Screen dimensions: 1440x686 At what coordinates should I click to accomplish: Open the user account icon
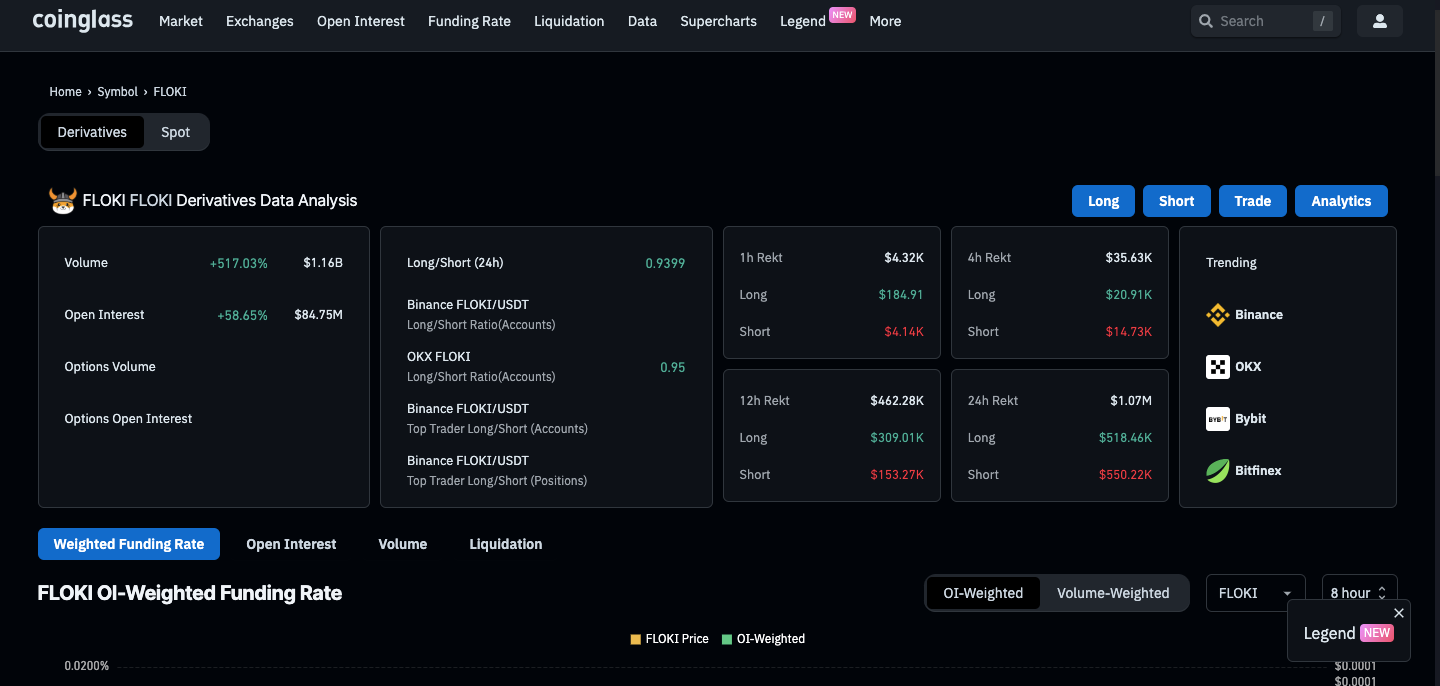[1380, 21]
